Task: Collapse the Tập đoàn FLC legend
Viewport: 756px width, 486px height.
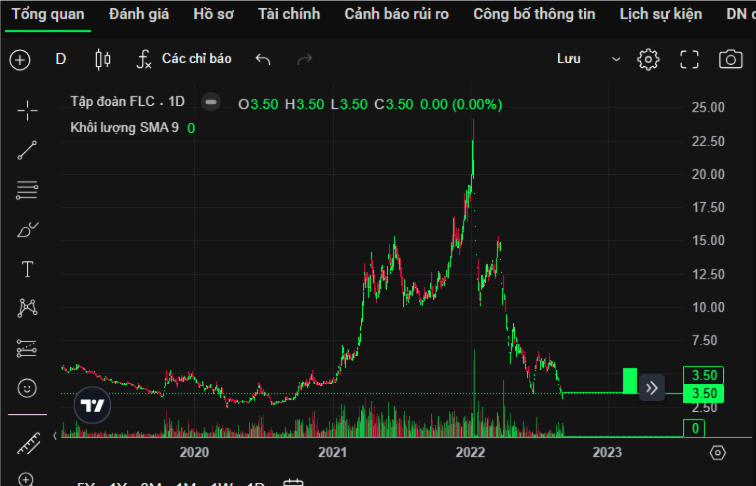Action: coord(211,101)
